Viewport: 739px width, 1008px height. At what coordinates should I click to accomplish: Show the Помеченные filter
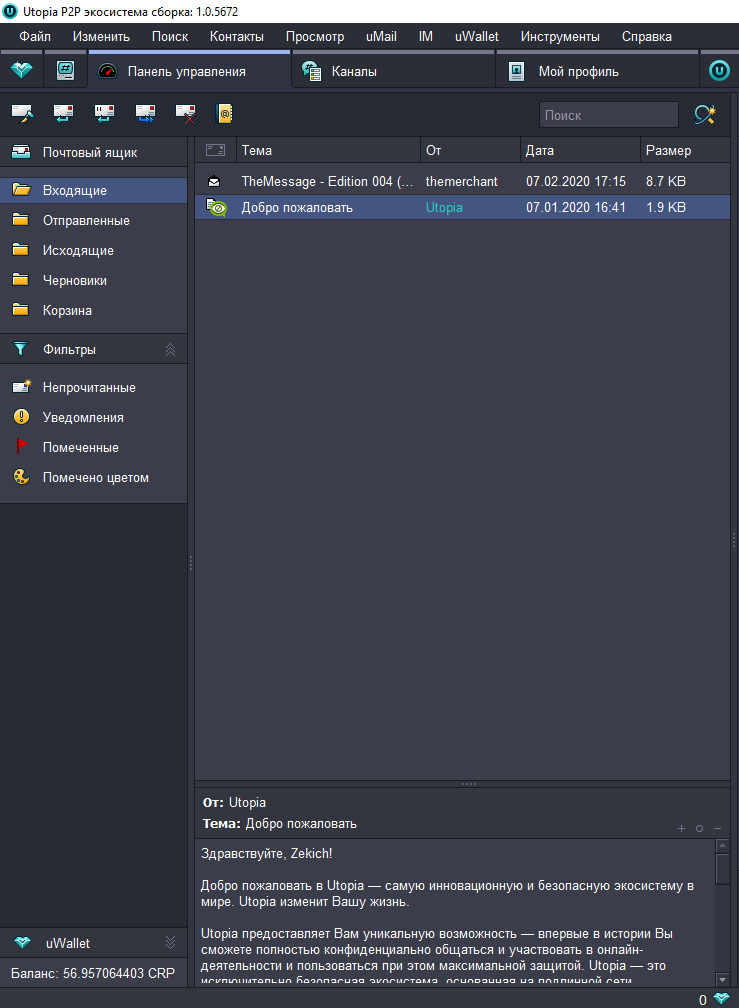pos(94,447)
